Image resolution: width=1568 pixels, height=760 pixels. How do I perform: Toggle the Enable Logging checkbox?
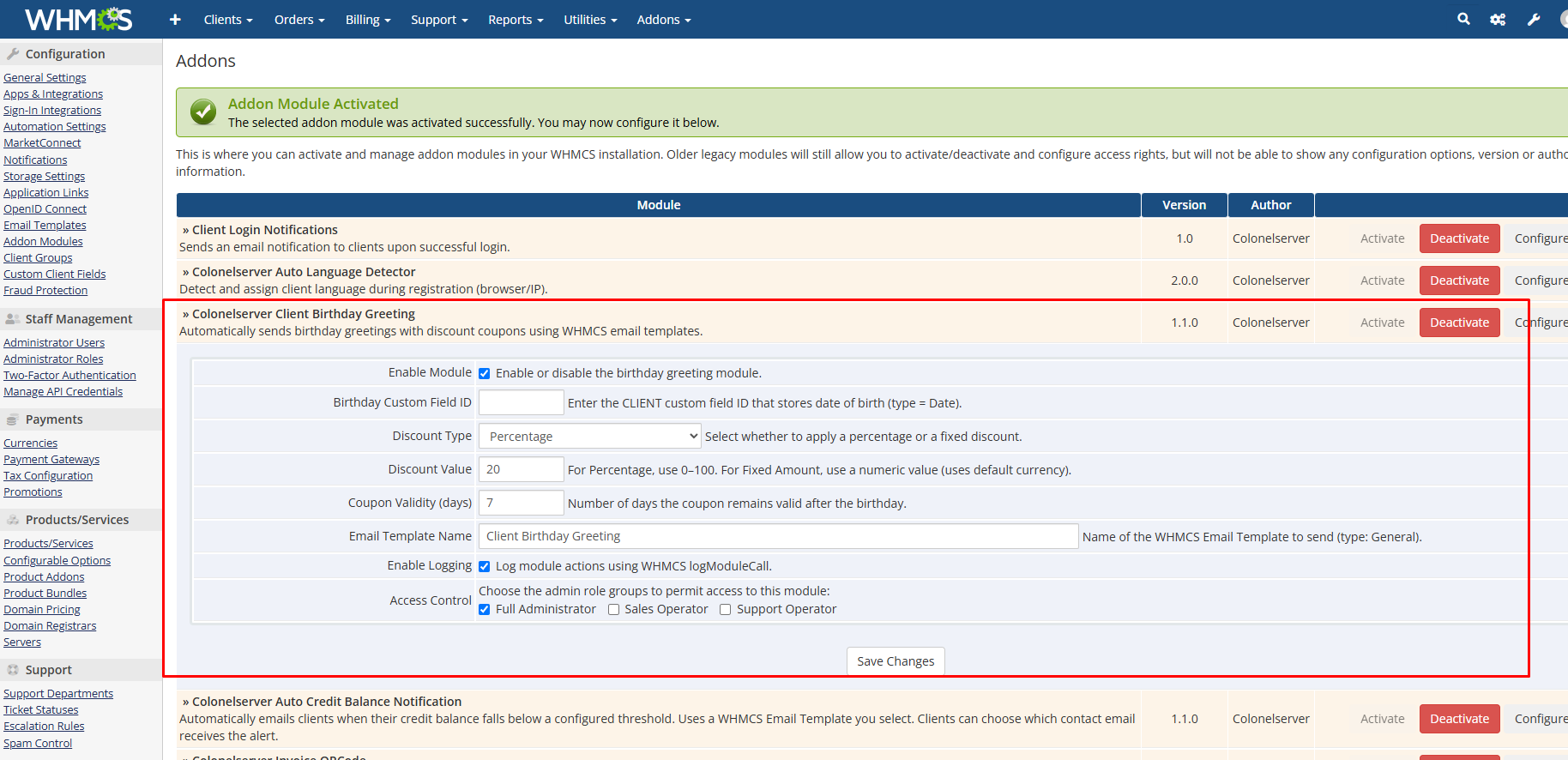pos(485,566)
